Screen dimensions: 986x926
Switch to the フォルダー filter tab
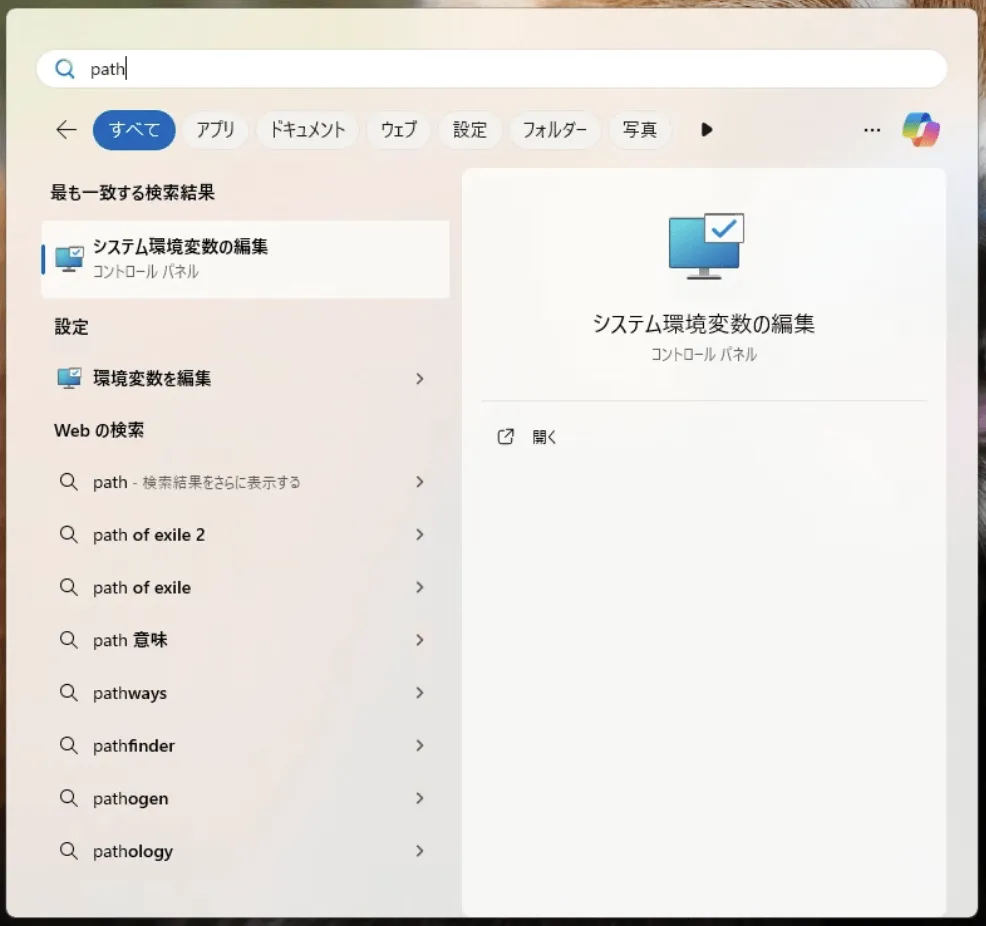point(555,130)
